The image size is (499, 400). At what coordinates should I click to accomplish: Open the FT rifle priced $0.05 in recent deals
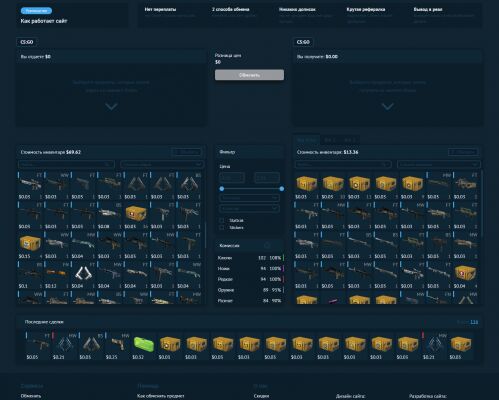[38, 346]
